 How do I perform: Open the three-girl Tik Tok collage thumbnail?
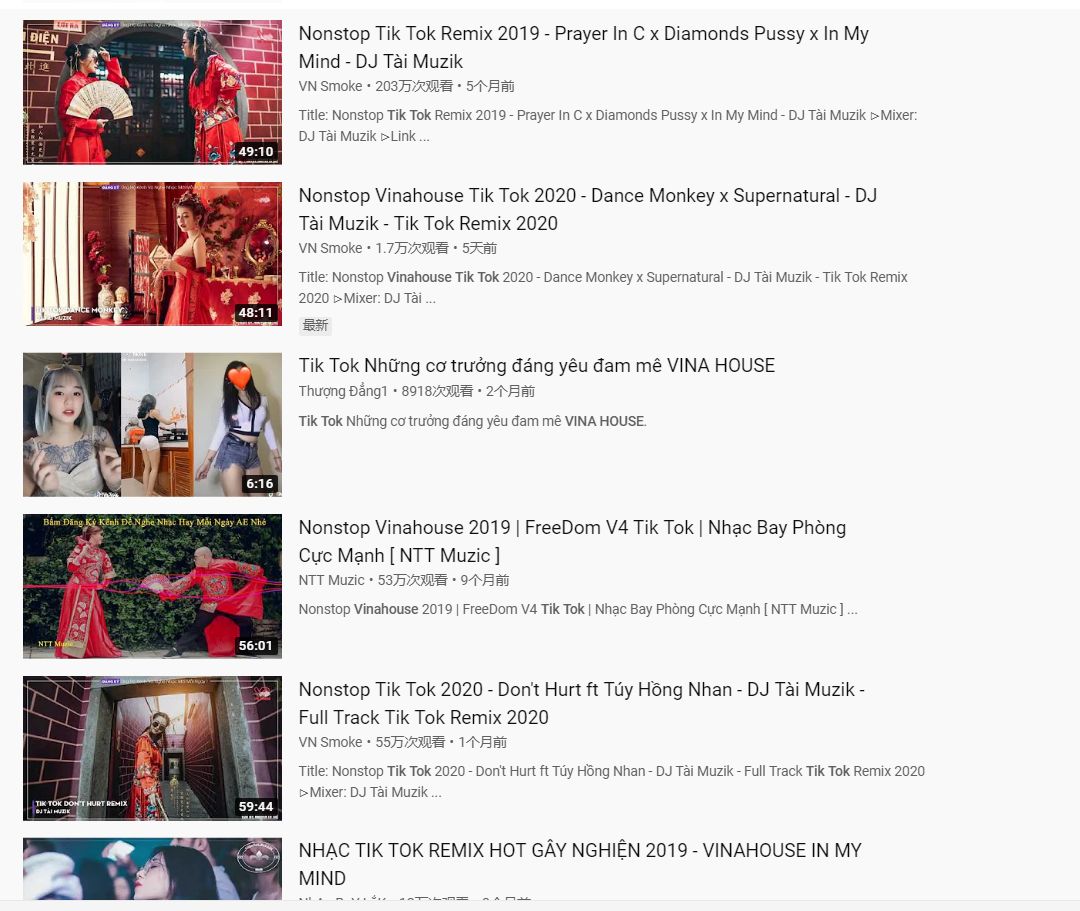152,425
